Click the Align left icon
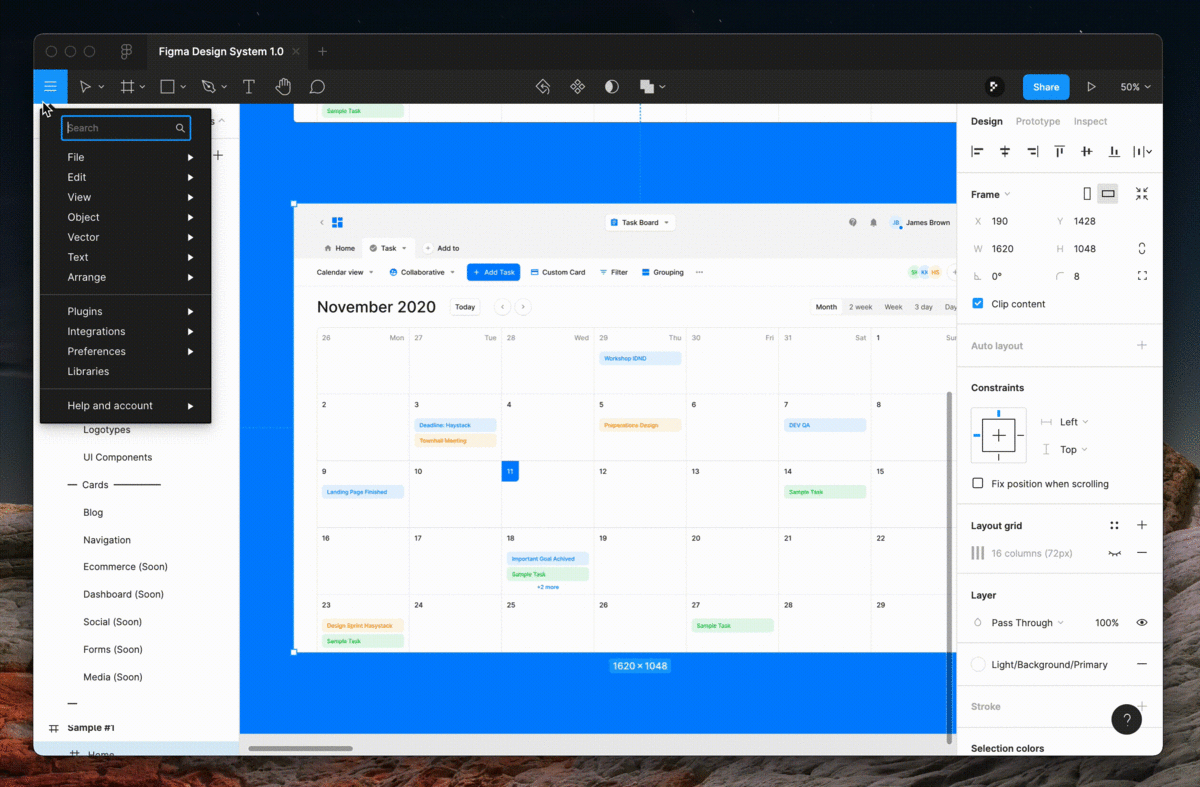Image resolution: width=1200 pixels, height=787 pixels. [x=978, y=152]
